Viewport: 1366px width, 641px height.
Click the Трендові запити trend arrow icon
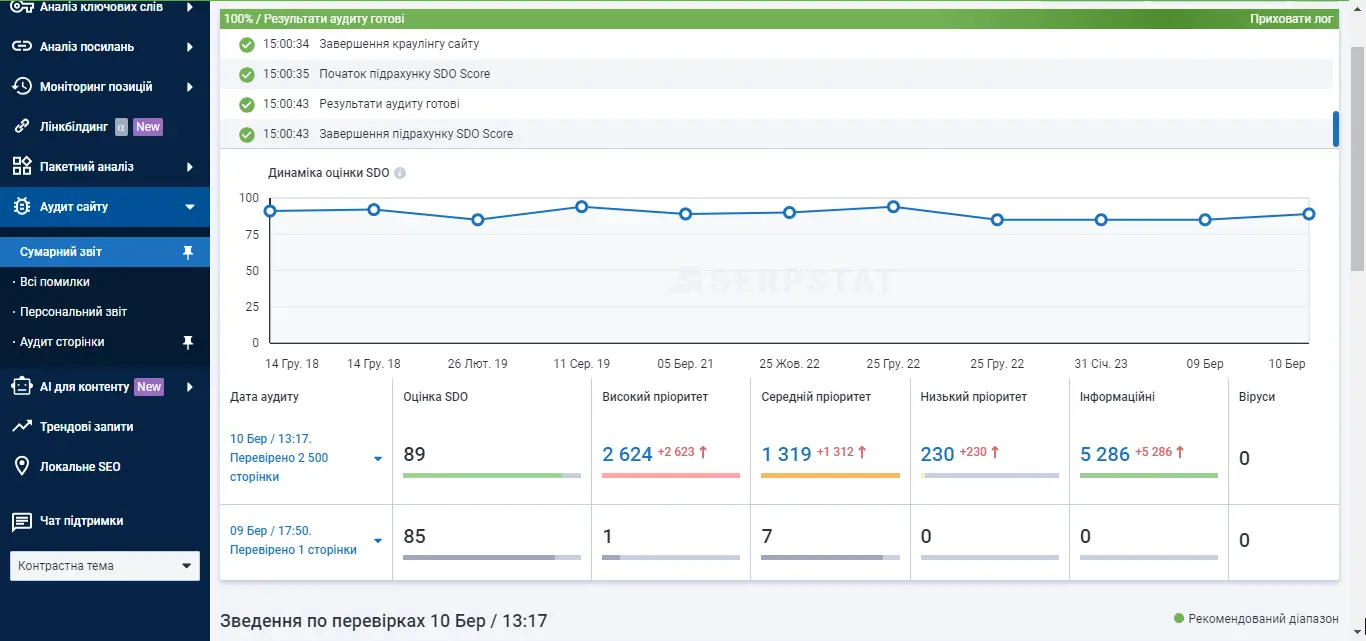click(x=21, y=427)
